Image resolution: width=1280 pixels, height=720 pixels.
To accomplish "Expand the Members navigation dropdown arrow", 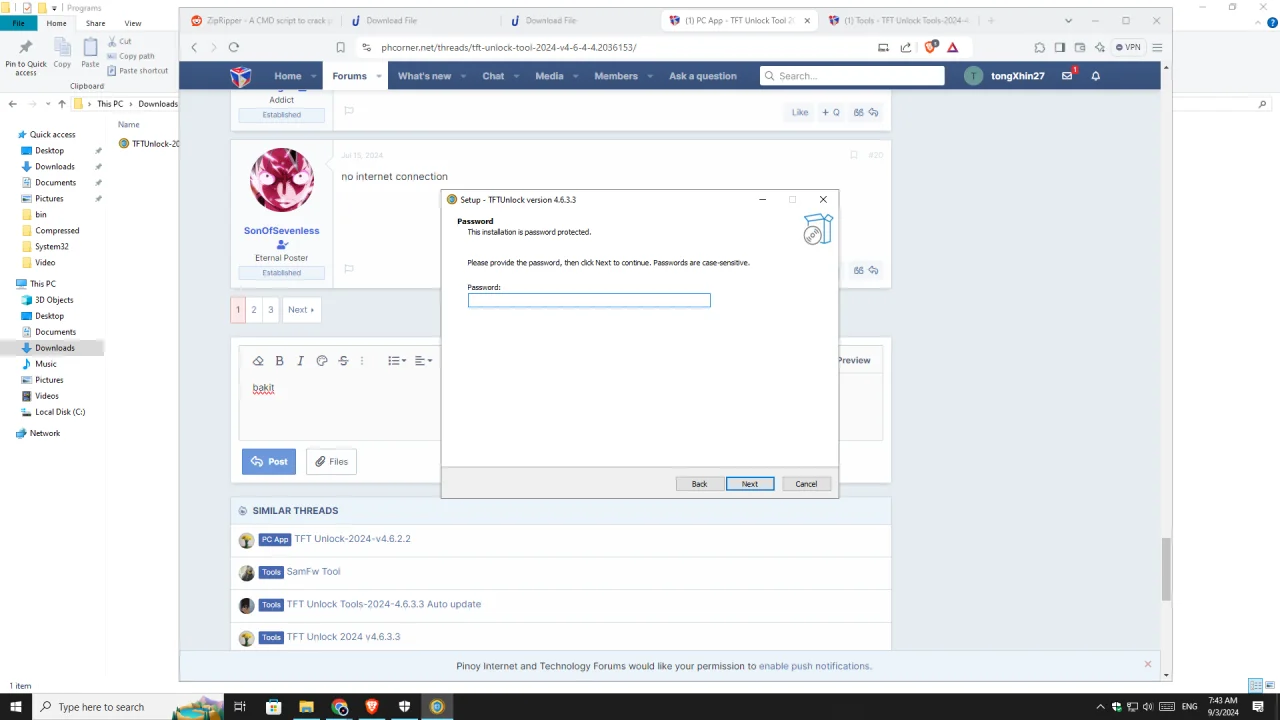I will pyautogui.click(x=650, y=76).
